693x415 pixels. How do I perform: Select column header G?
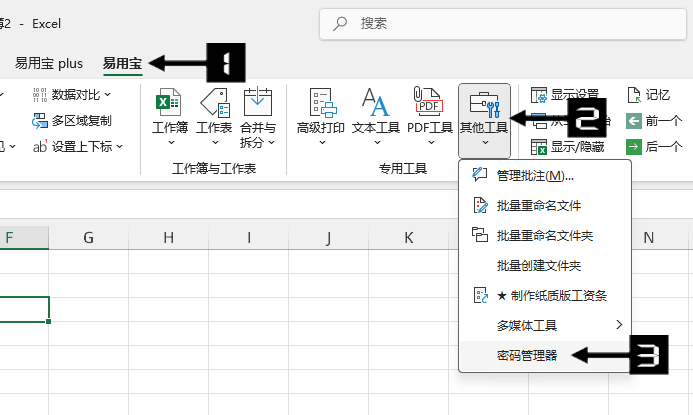tap(88, 238)
